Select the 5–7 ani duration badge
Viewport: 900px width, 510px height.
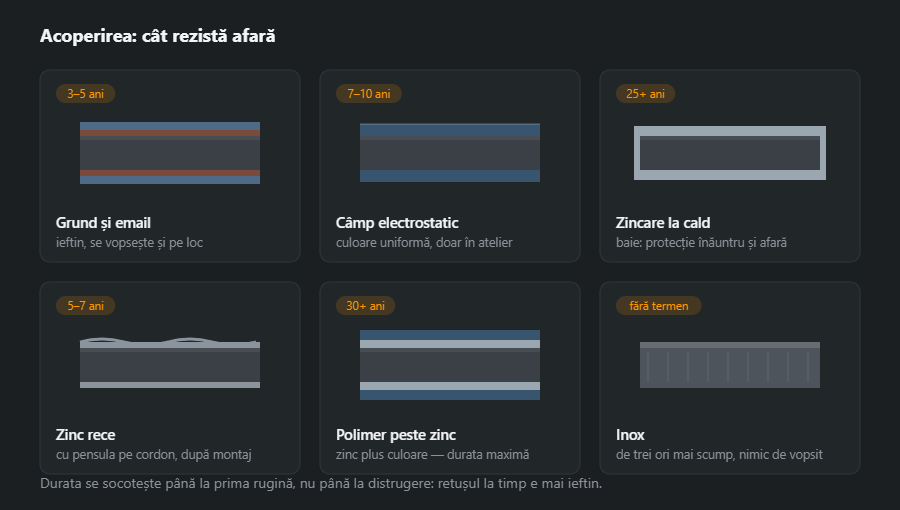coord(86,306)
